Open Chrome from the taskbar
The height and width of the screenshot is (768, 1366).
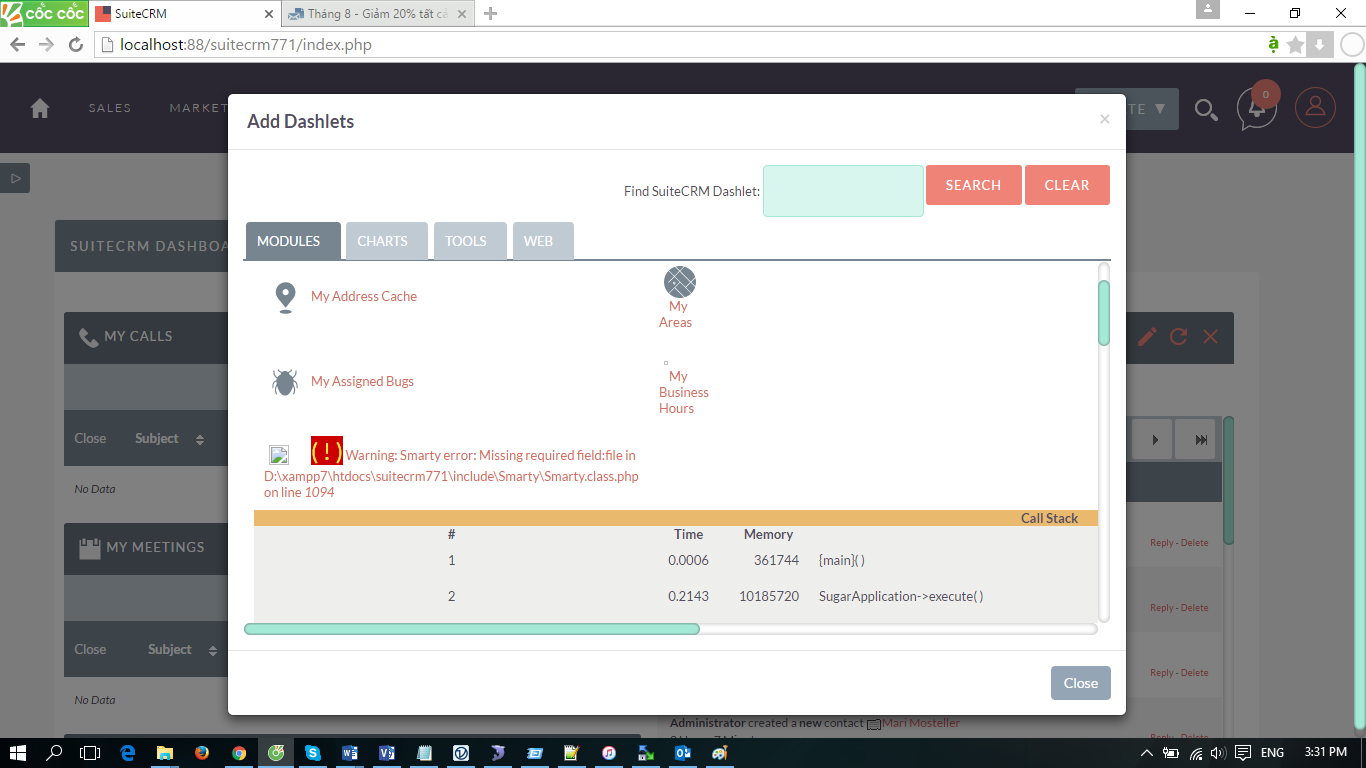(239, 753)
